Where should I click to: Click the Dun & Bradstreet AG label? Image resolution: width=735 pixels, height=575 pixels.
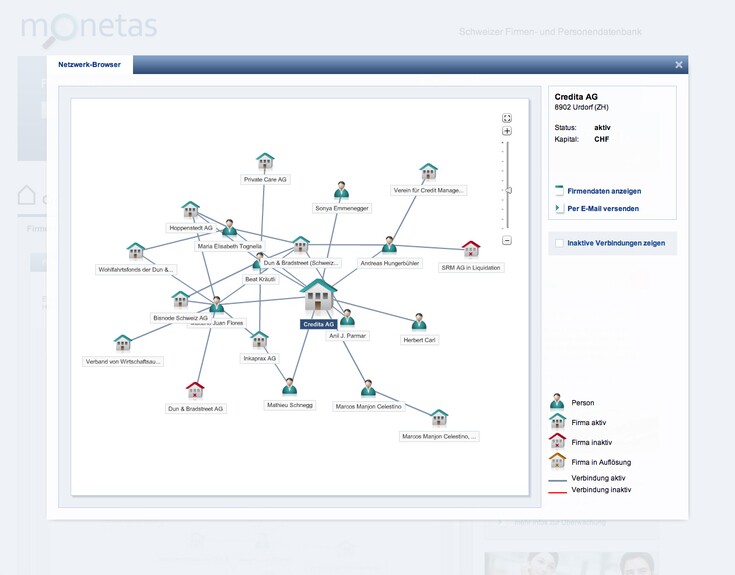[x=195, y=409]
